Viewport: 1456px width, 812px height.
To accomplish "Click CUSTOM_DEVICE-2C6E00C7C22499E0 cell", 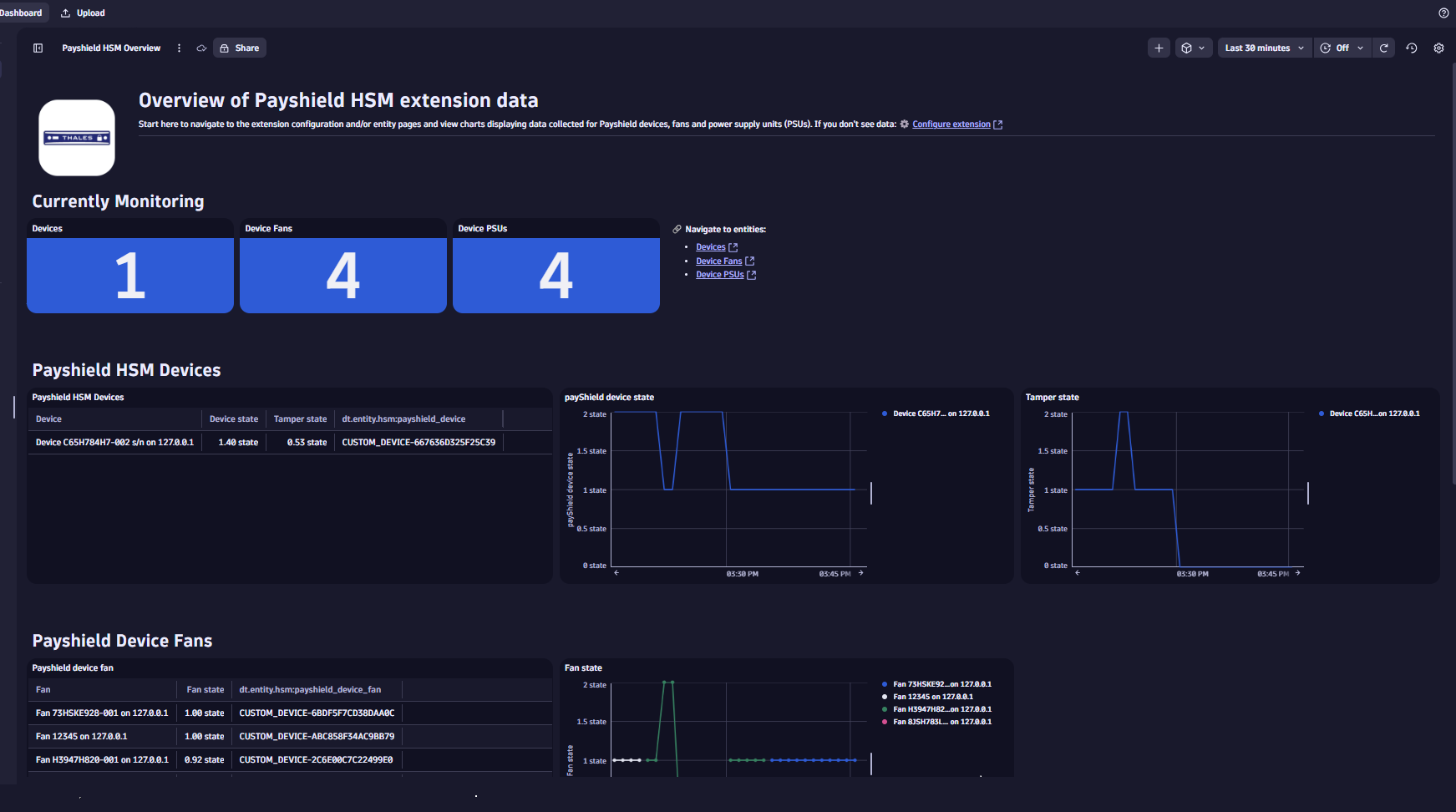I will 316,760.
